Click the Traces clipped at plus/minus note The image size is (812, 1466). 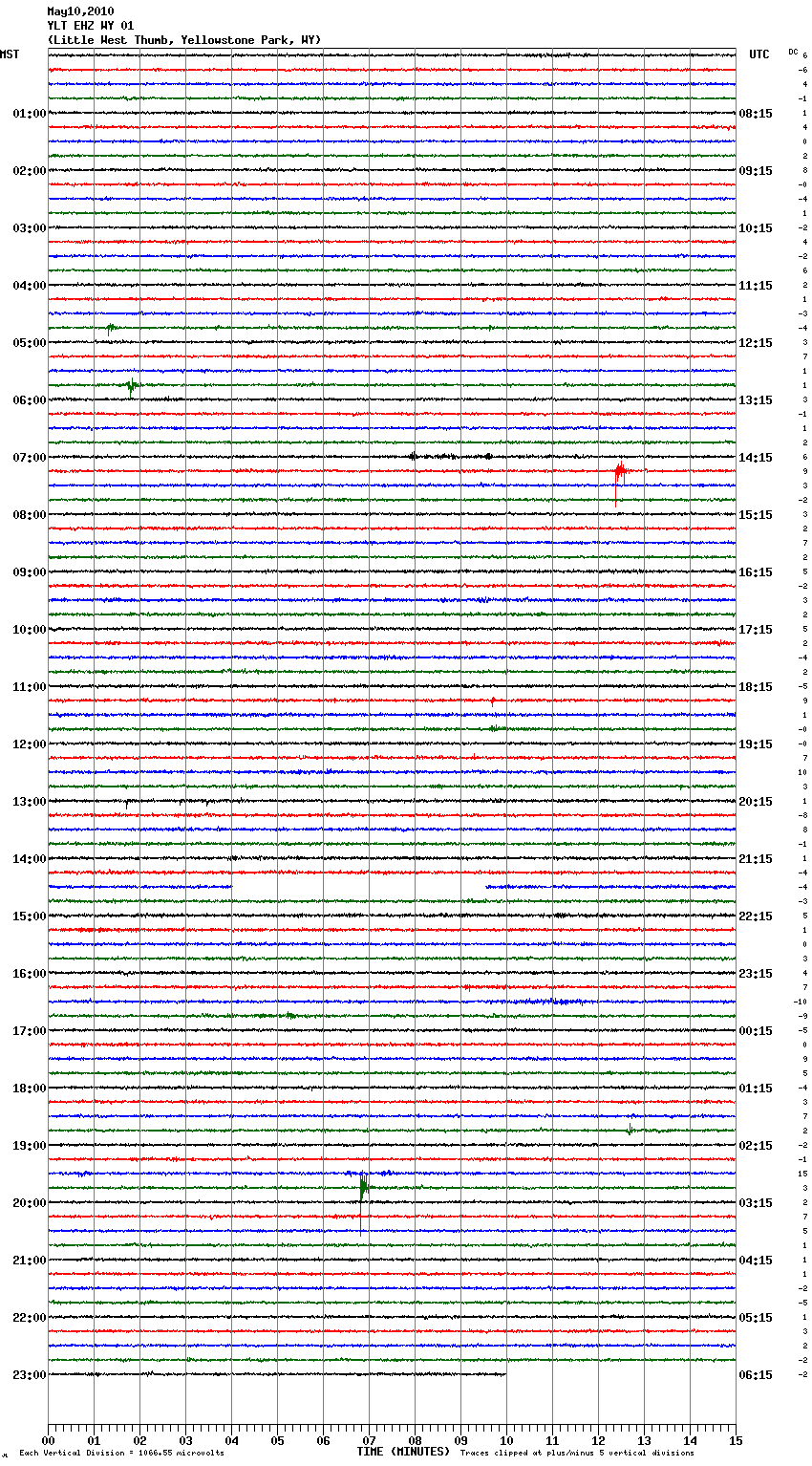click(x=577, y=1454)
